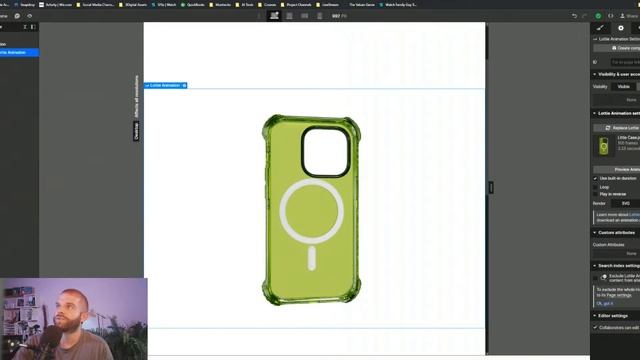Open the settings gear on canvas element label
Screen dimensions: 640x360
[x=184, y=85]
